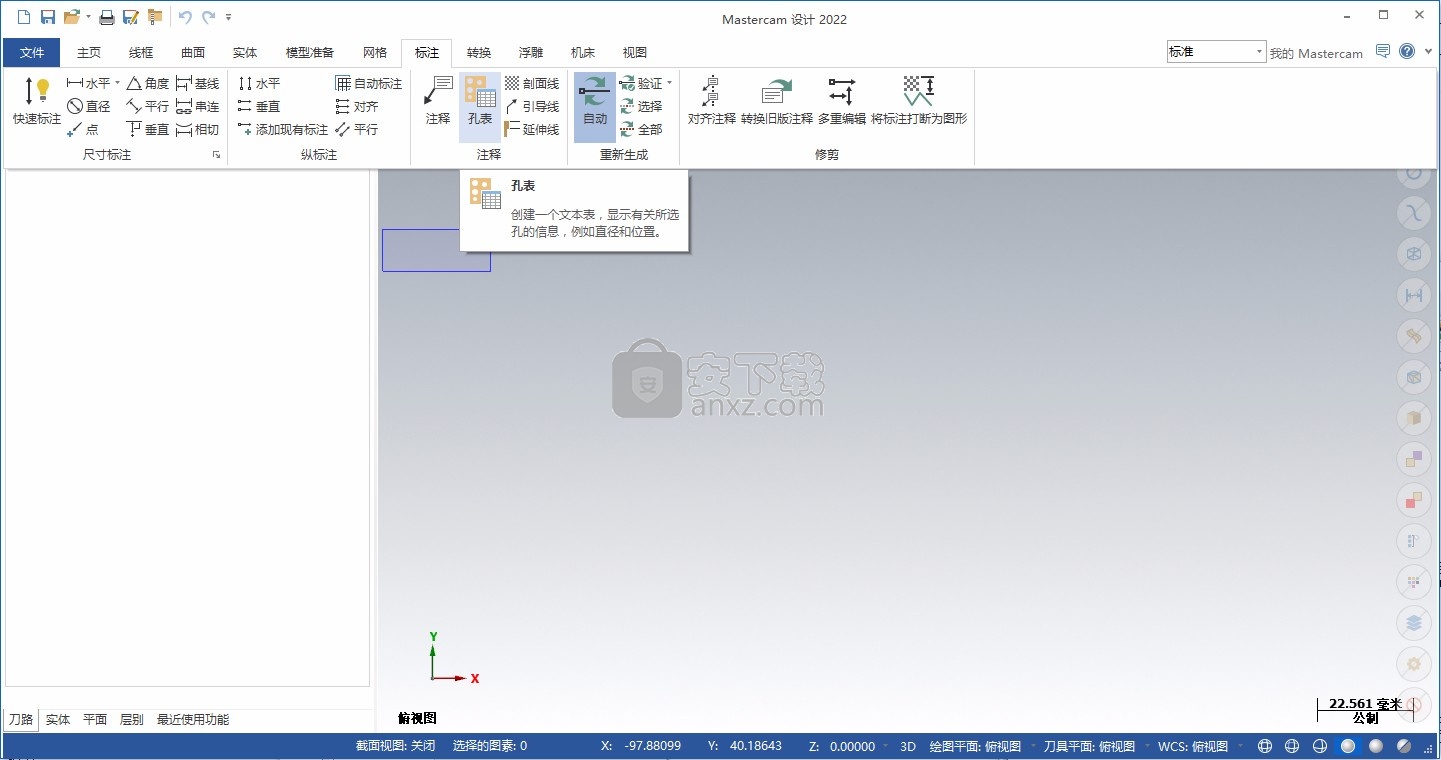The width and height of the screenshot is (1441, 760).
Task: Open the 验证 dropdown arrow
Action: point(669,83)
